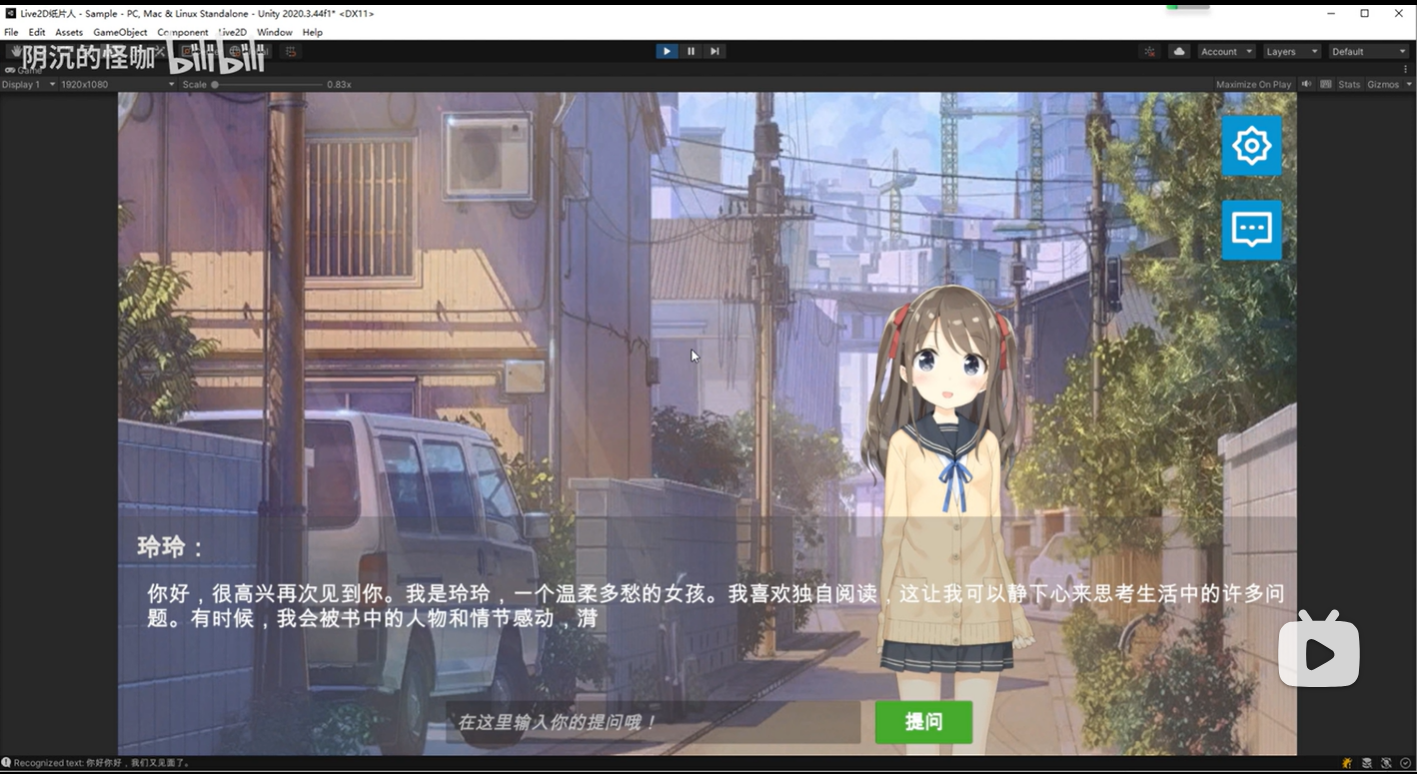The height and width of the screenshot is (774, 1417).
Task: Click the cache server status bar icon
Action: pos(1367,763)
